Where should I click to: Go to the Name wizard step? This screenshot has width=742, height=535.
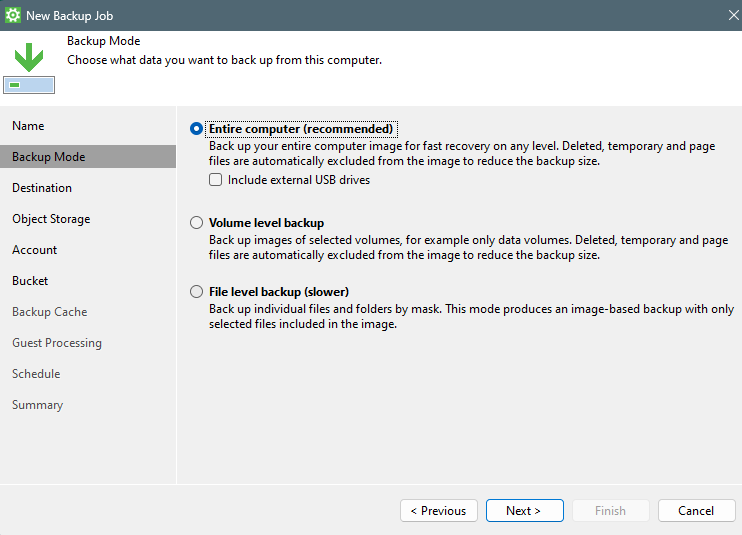click(28, 126)
